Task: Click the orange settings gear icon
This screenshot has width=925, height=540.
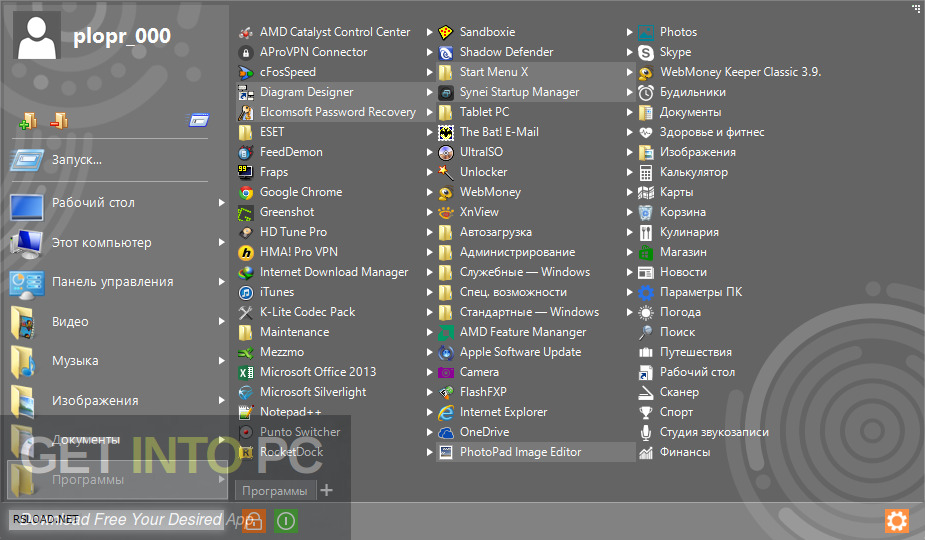Action: point(897,521)
